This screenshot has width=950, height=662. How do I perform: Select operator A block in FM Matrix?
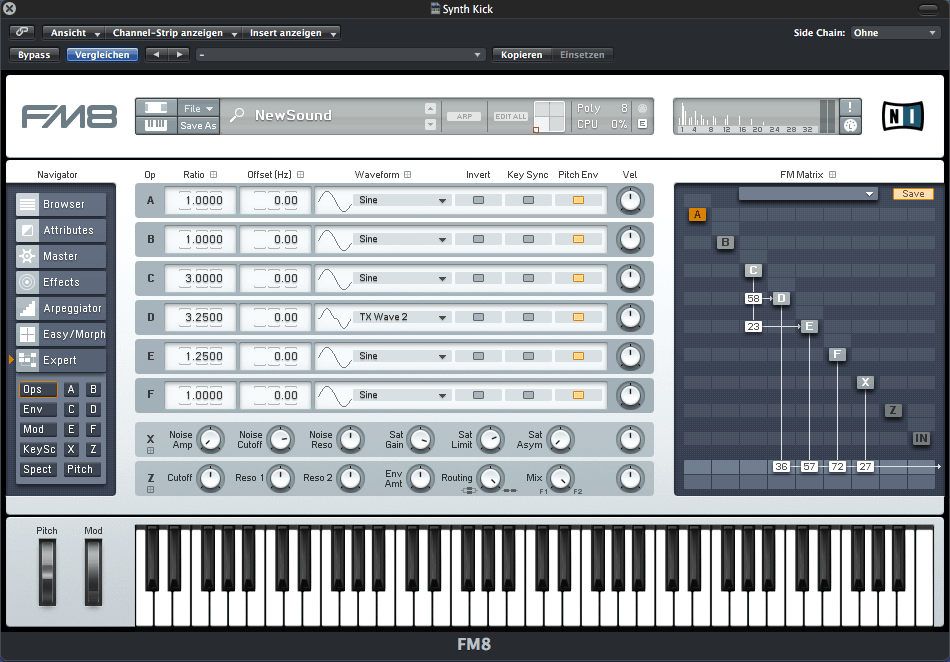coord(697,214)
